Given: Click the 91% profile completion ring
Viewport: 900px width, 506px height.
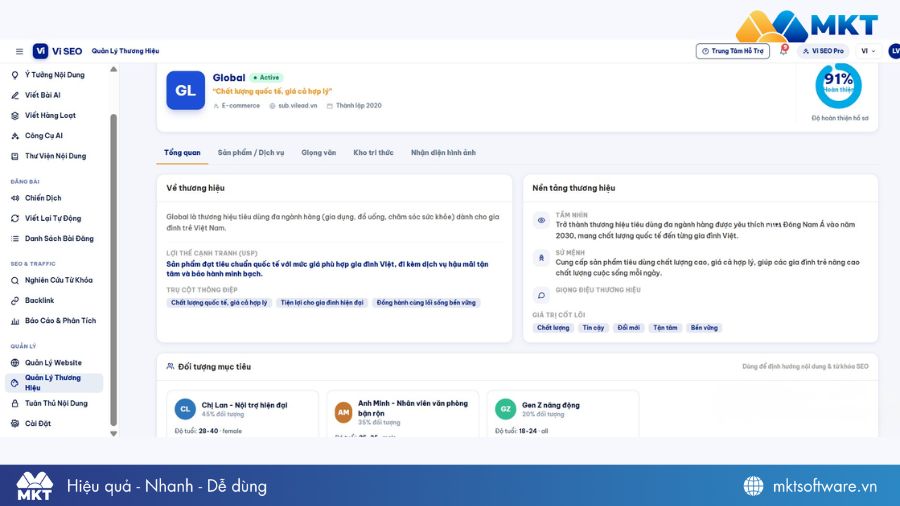Looking at the screenshot, I should 839,85.
